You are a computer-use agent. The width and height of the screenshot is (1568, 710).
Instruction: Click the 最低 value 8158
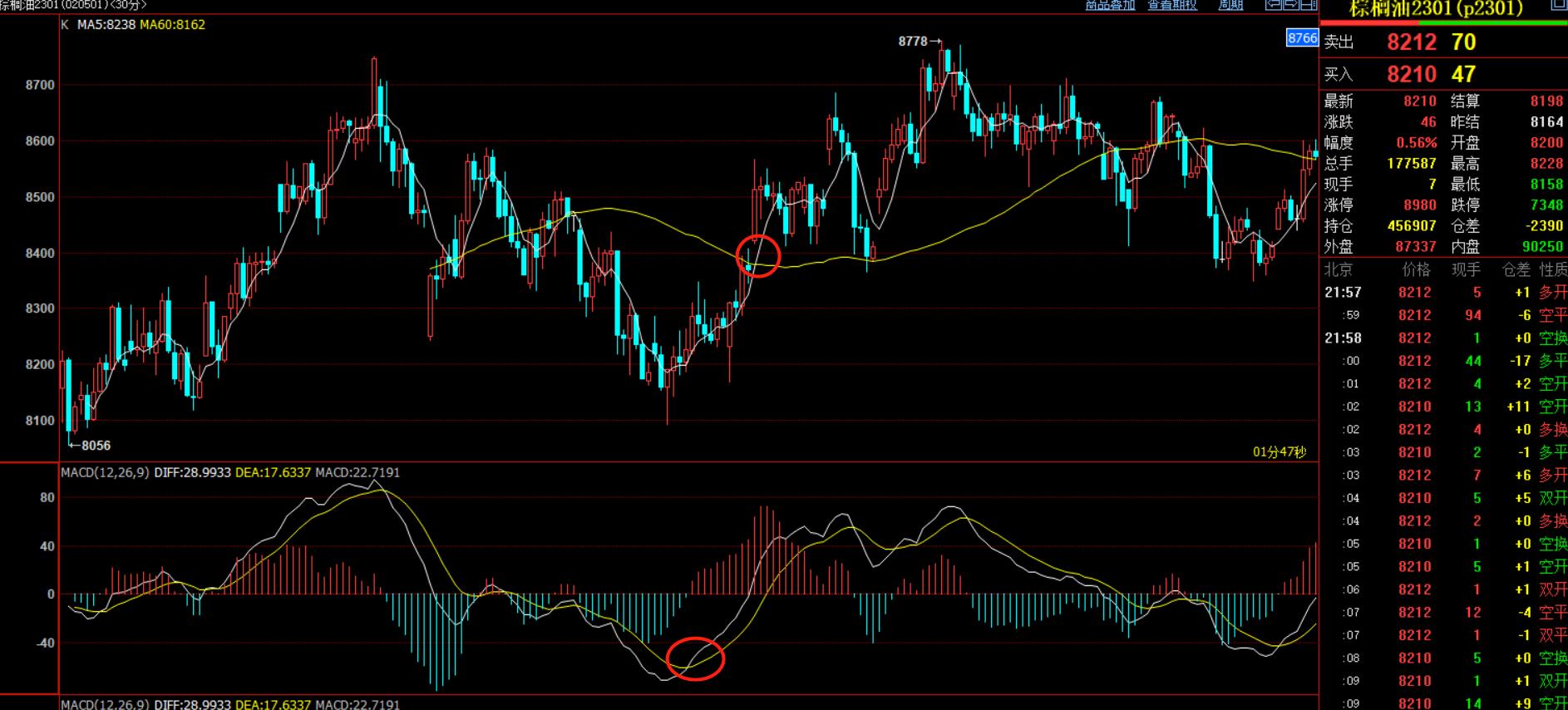1546,185
